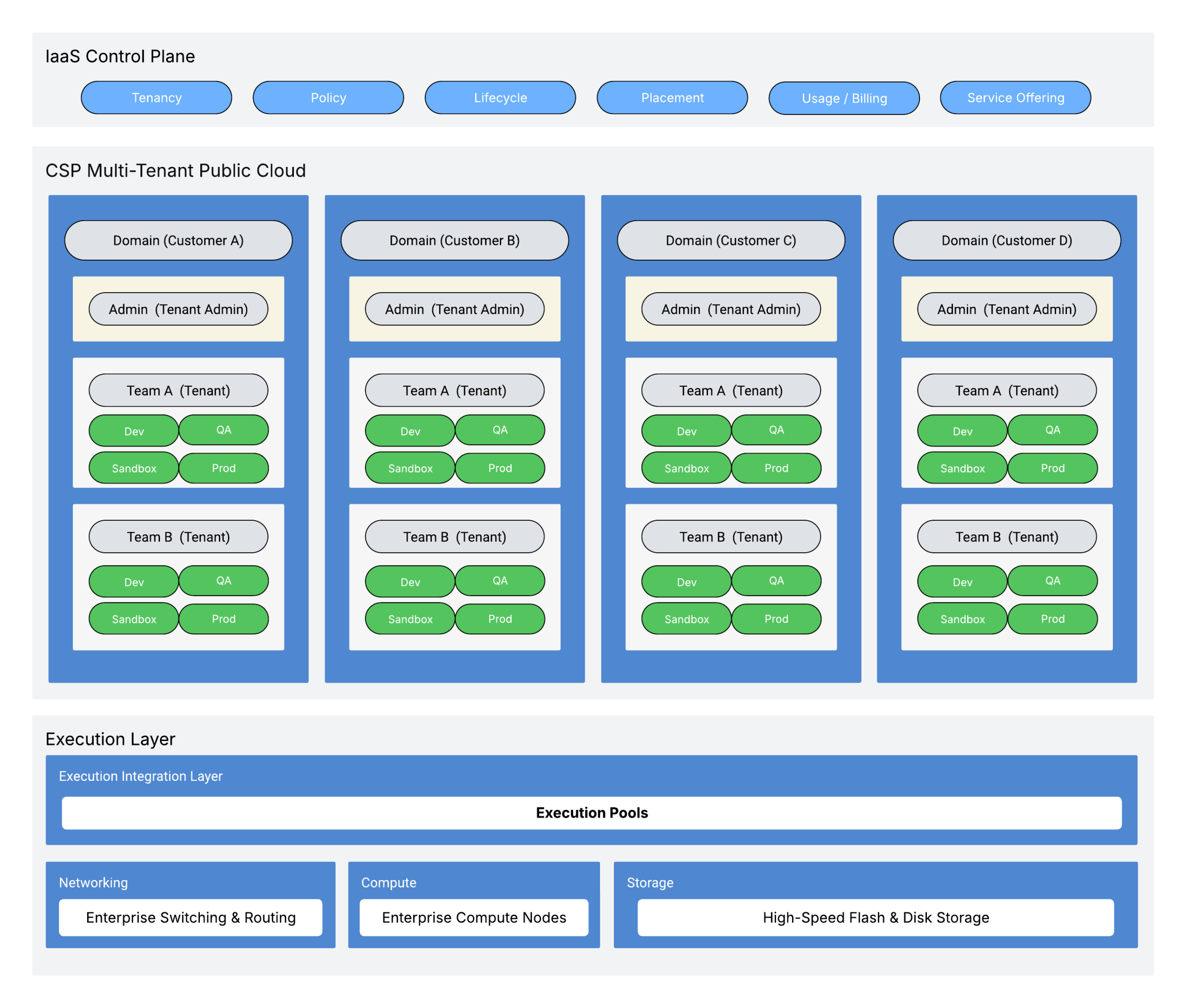The image size is (1187, 1008).
Task: Choose Prod in Customer B Team A
Action: pyautogui.click(x=500, y=468)
